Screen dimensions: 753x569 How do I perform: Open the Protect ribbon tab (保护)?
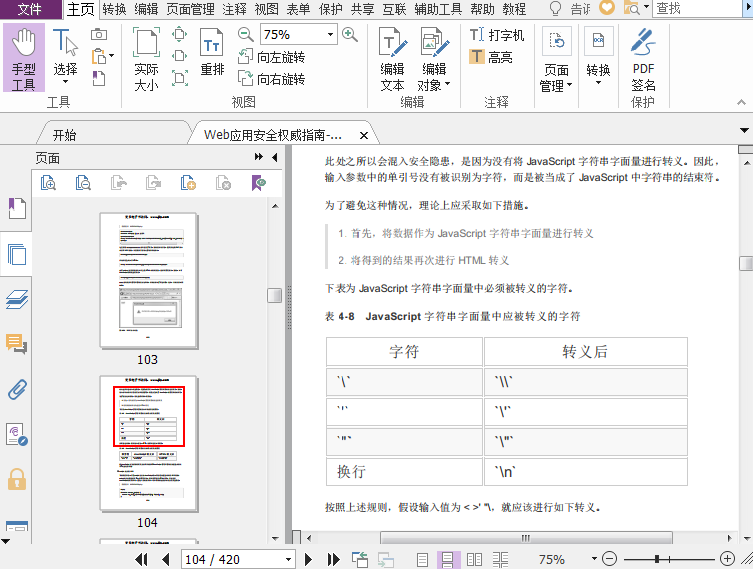(330, 9)
